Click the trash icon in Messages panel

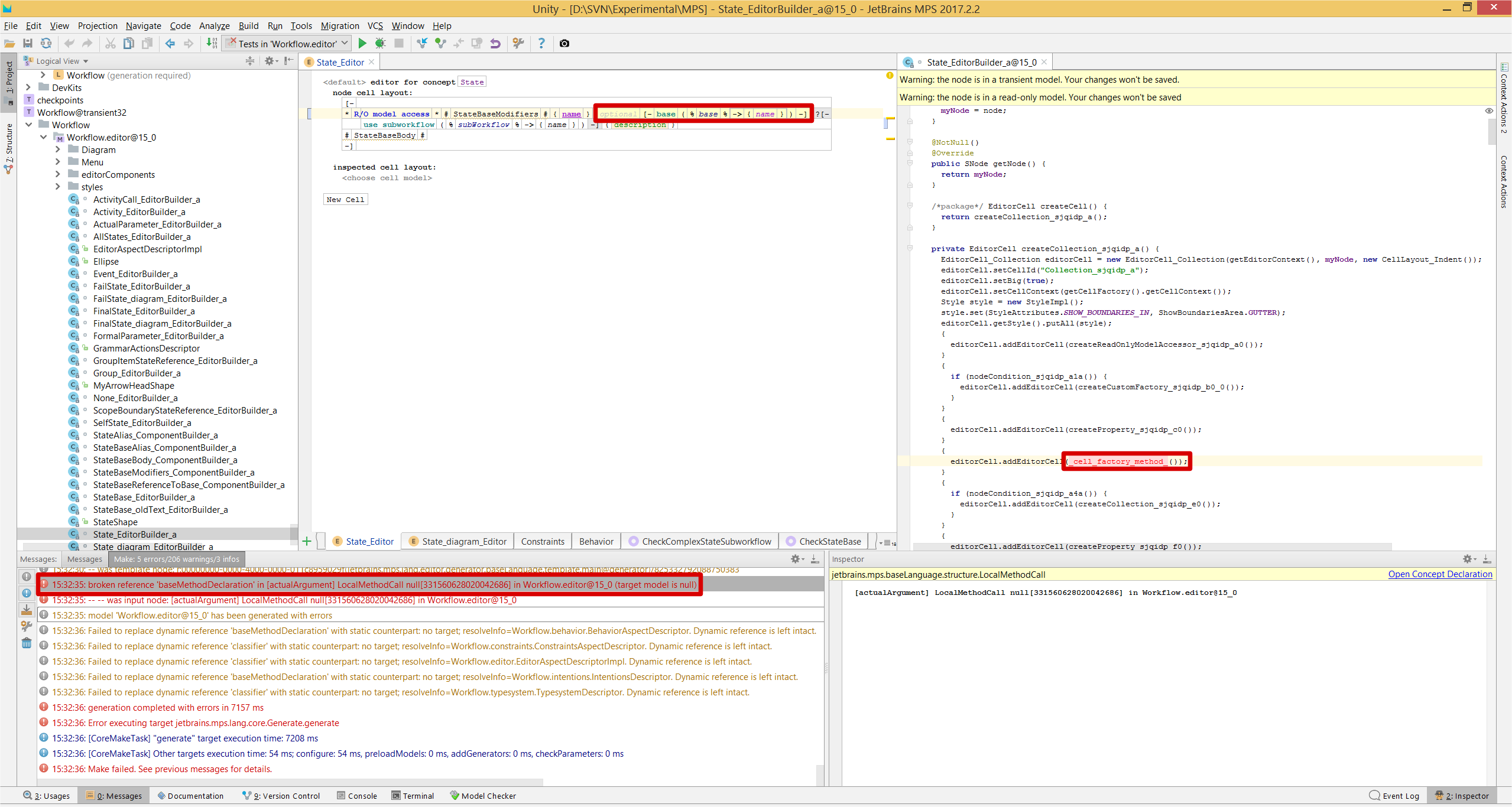[27, 643]
